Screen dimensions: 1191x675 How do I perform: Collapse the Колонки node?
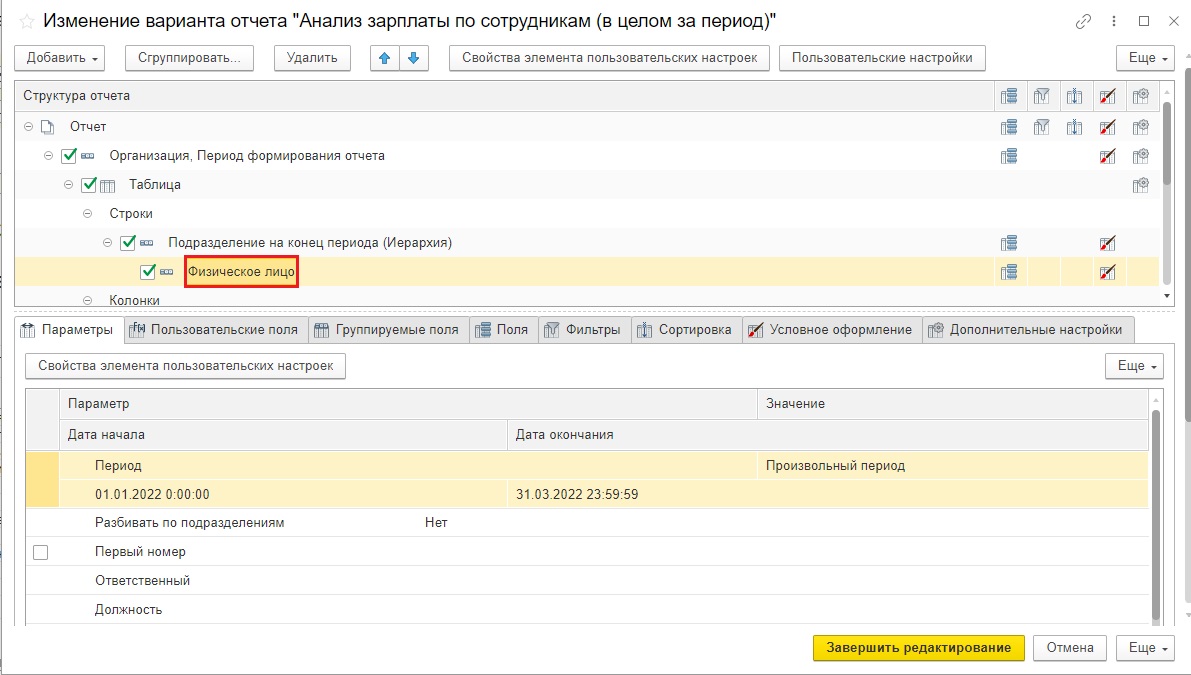click(x=87, y=301)
